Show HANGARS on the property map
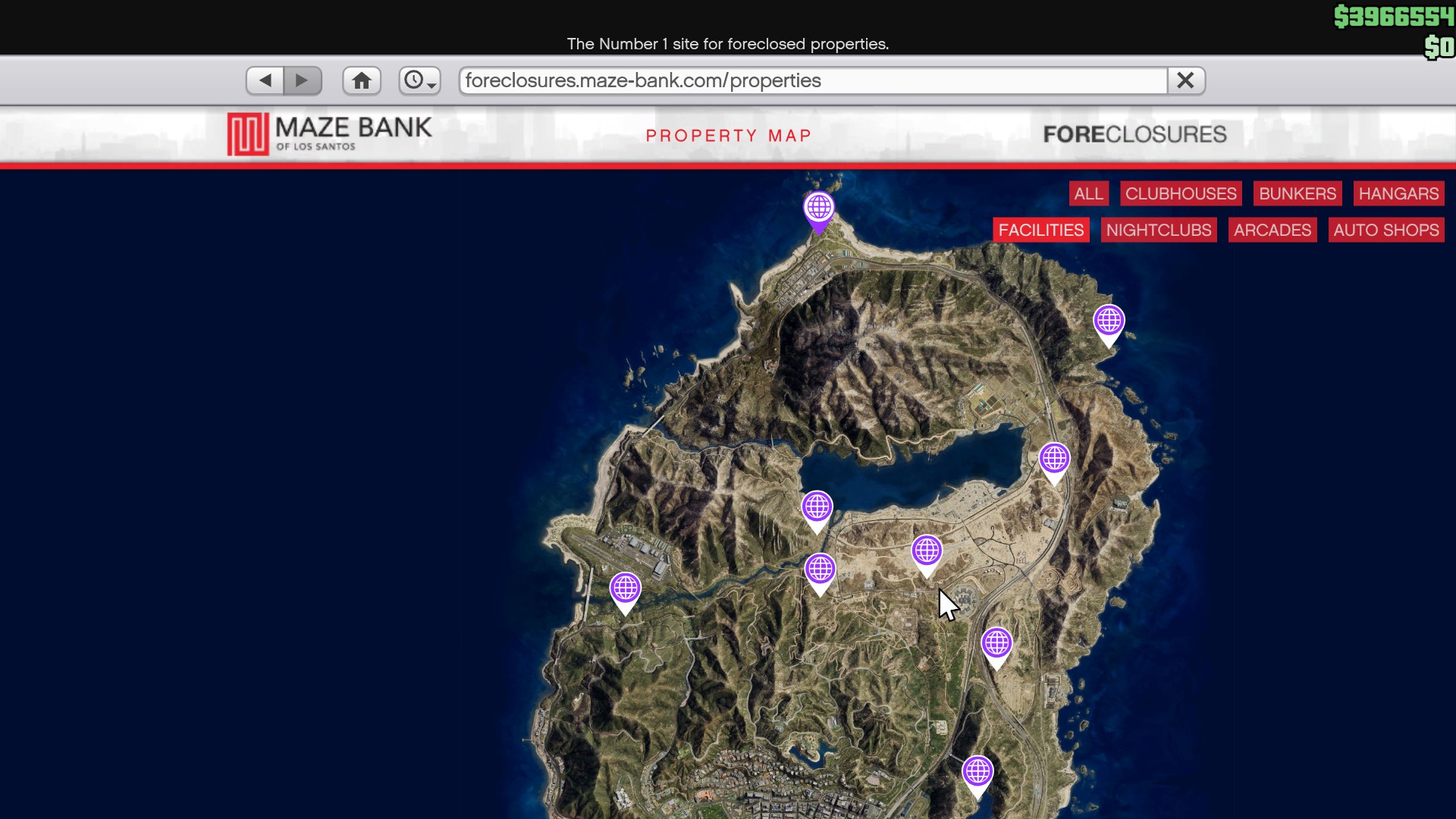The height and width of the screenshot is (819, 1456). [1398, 193]
